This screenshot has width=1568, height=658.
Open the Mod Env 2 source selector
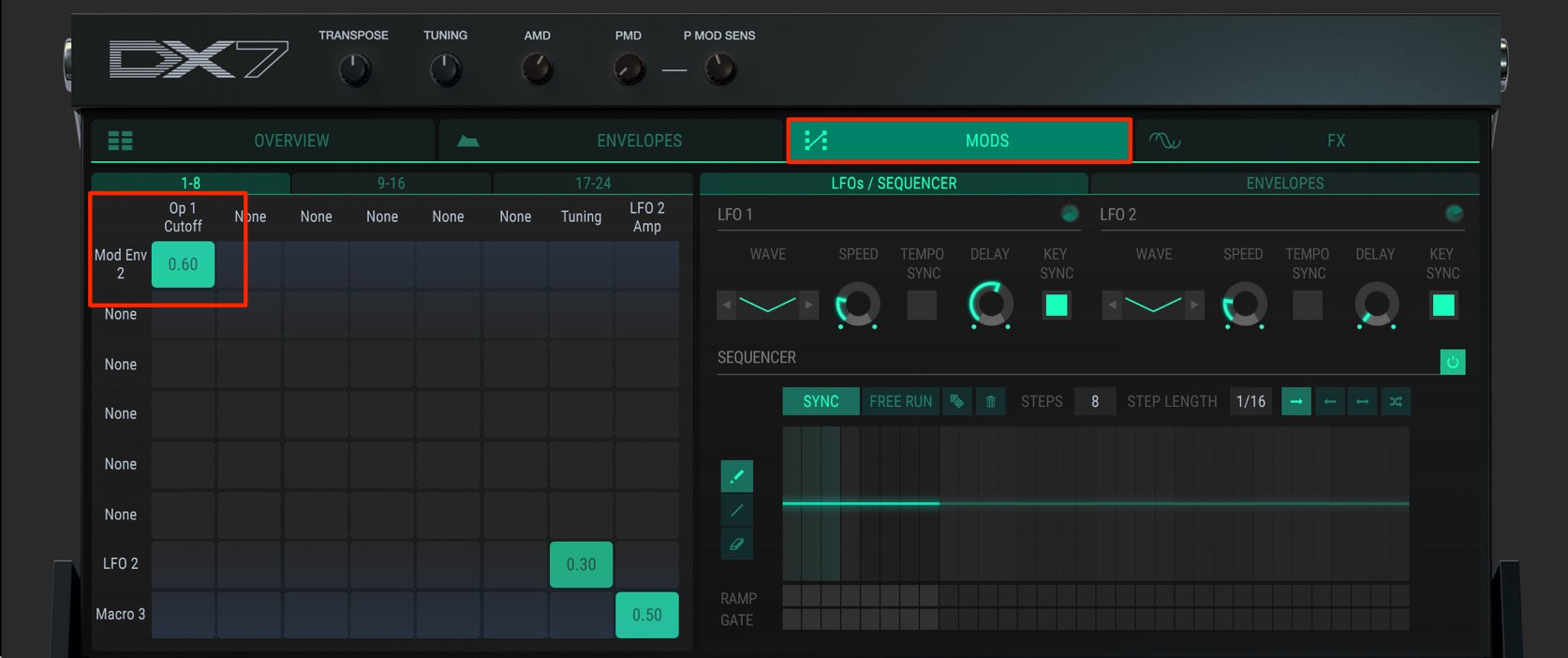pyautogui.click(x=121, y=264)
